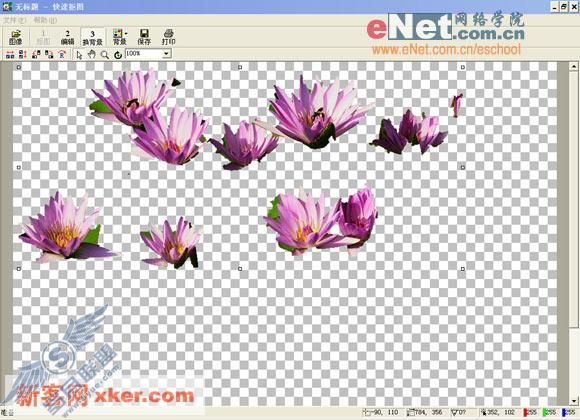
Task: Click the reset rotation arrow icon
Action: 118,55
